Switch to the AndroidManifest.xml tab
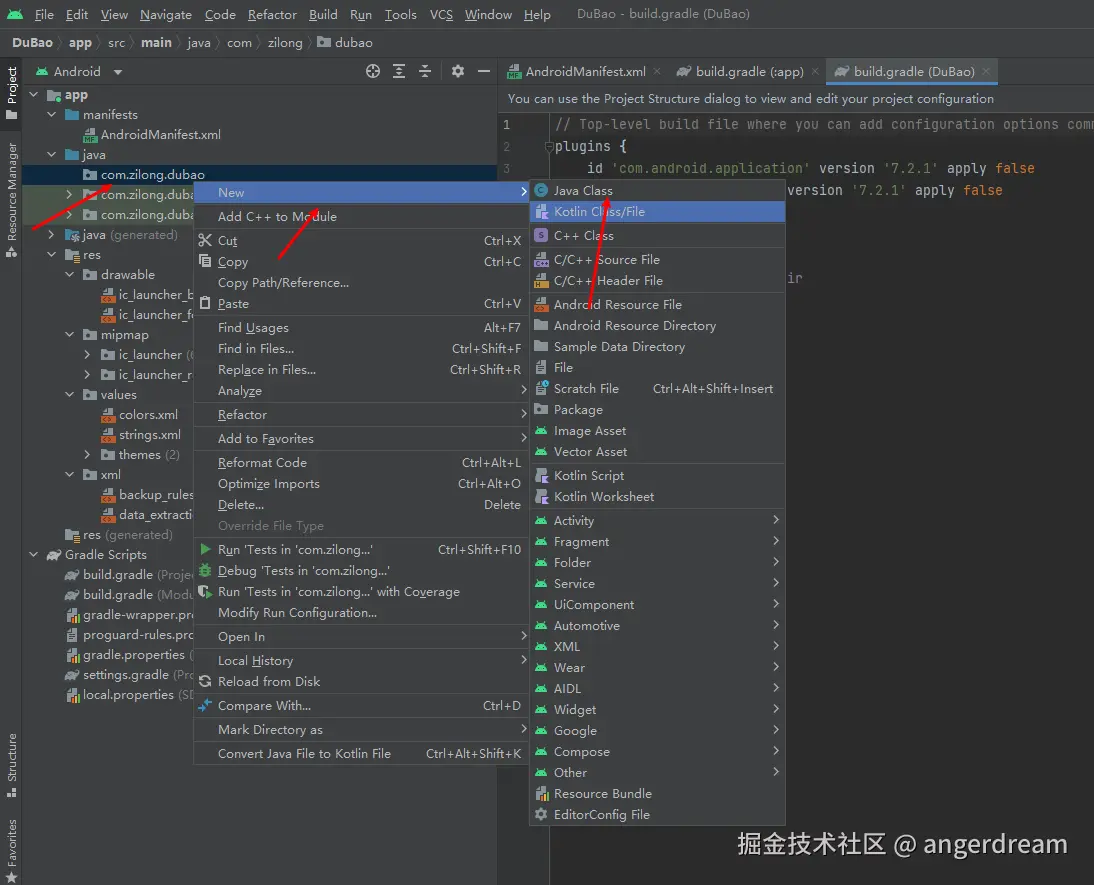 [x=585, y=71]
